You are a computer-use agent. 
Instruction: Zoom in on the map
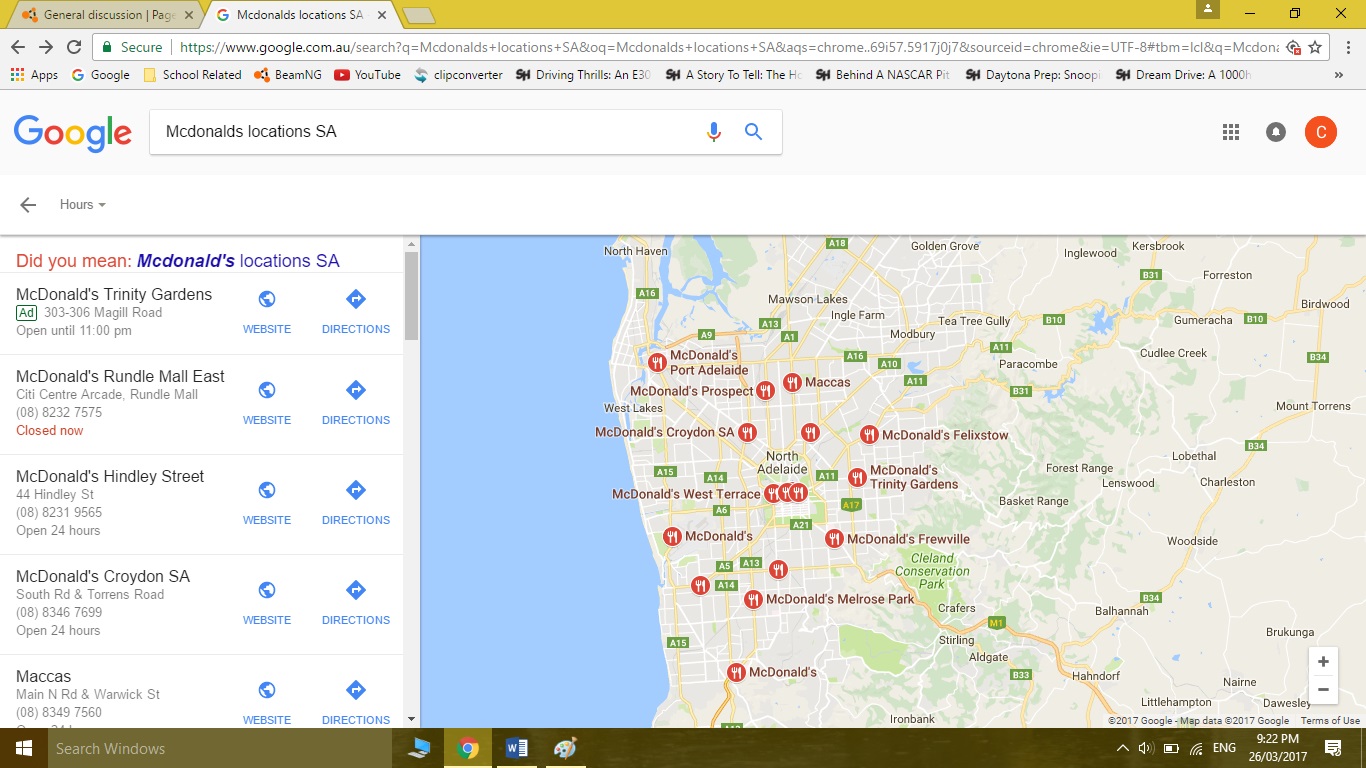tap(1323, 662)
